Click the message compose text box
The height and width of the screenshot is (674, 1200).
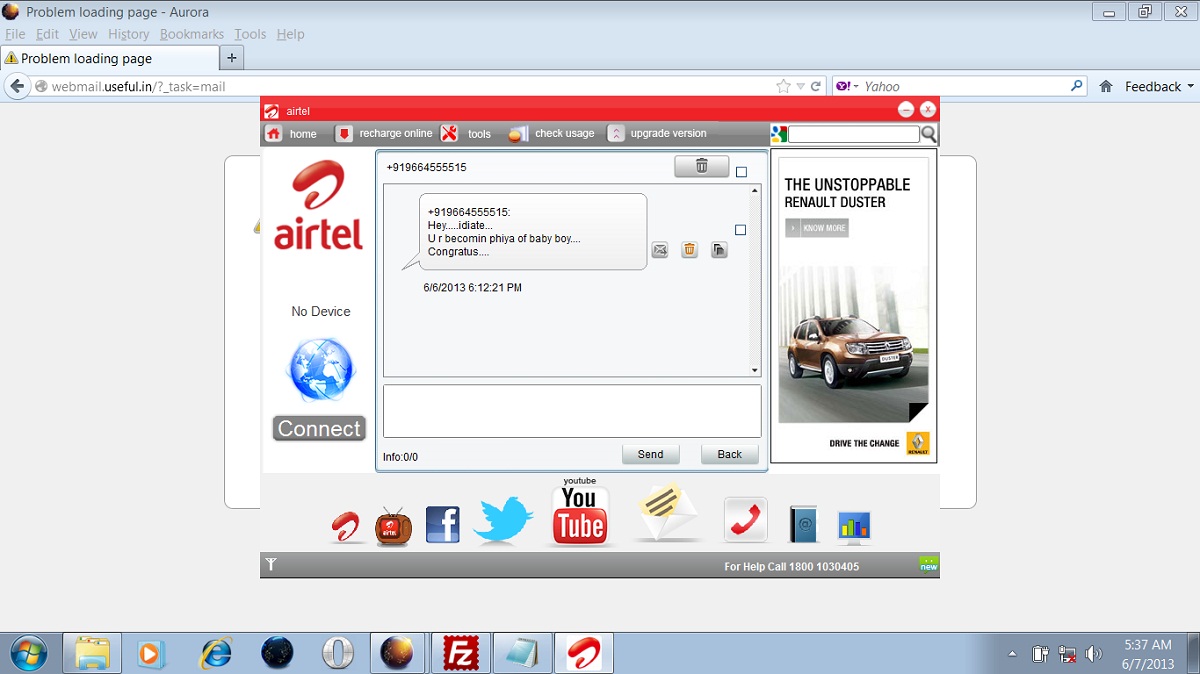(x=572, y=411)
